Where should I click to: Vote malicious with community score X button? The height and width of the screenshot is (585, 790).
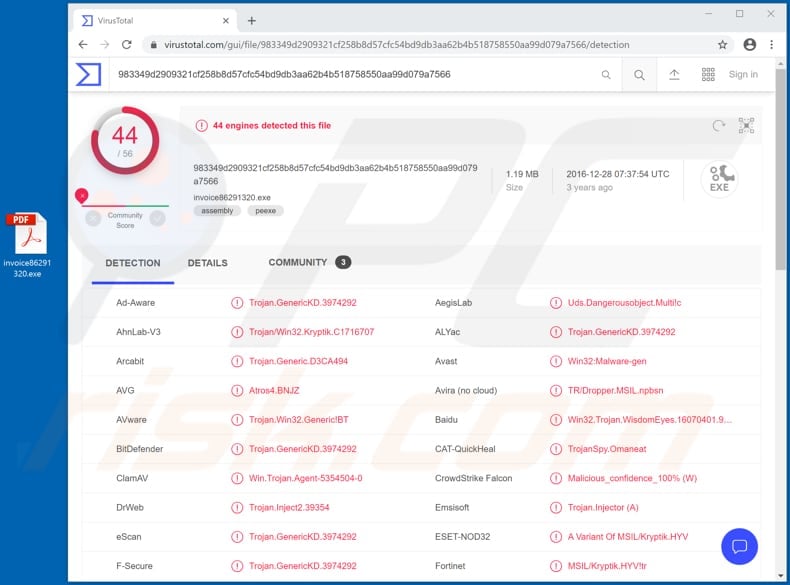pyautogui.click(x=93, y=218)
